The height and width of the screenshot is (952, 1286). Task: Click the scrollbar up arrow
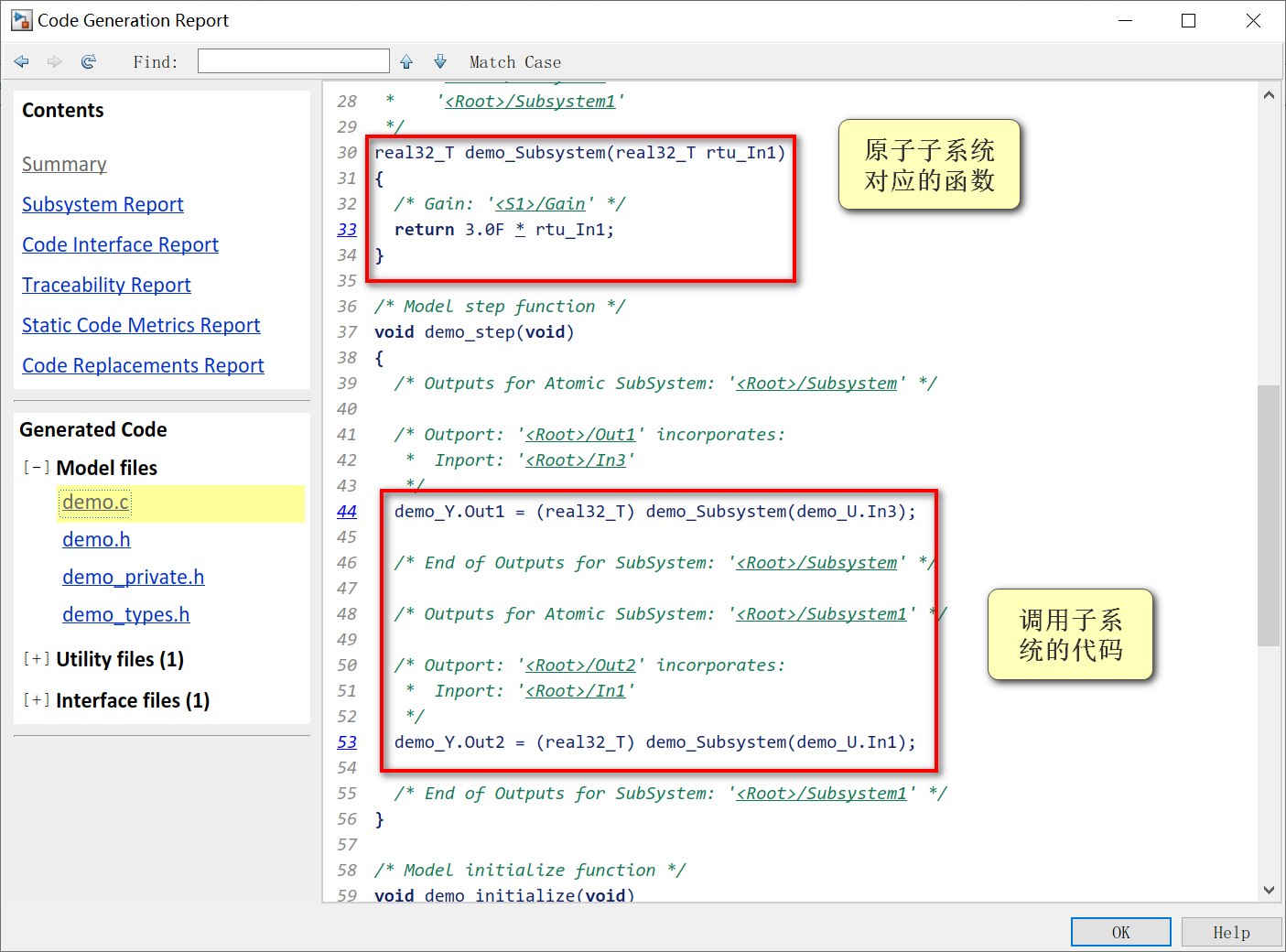(1269, 95)
